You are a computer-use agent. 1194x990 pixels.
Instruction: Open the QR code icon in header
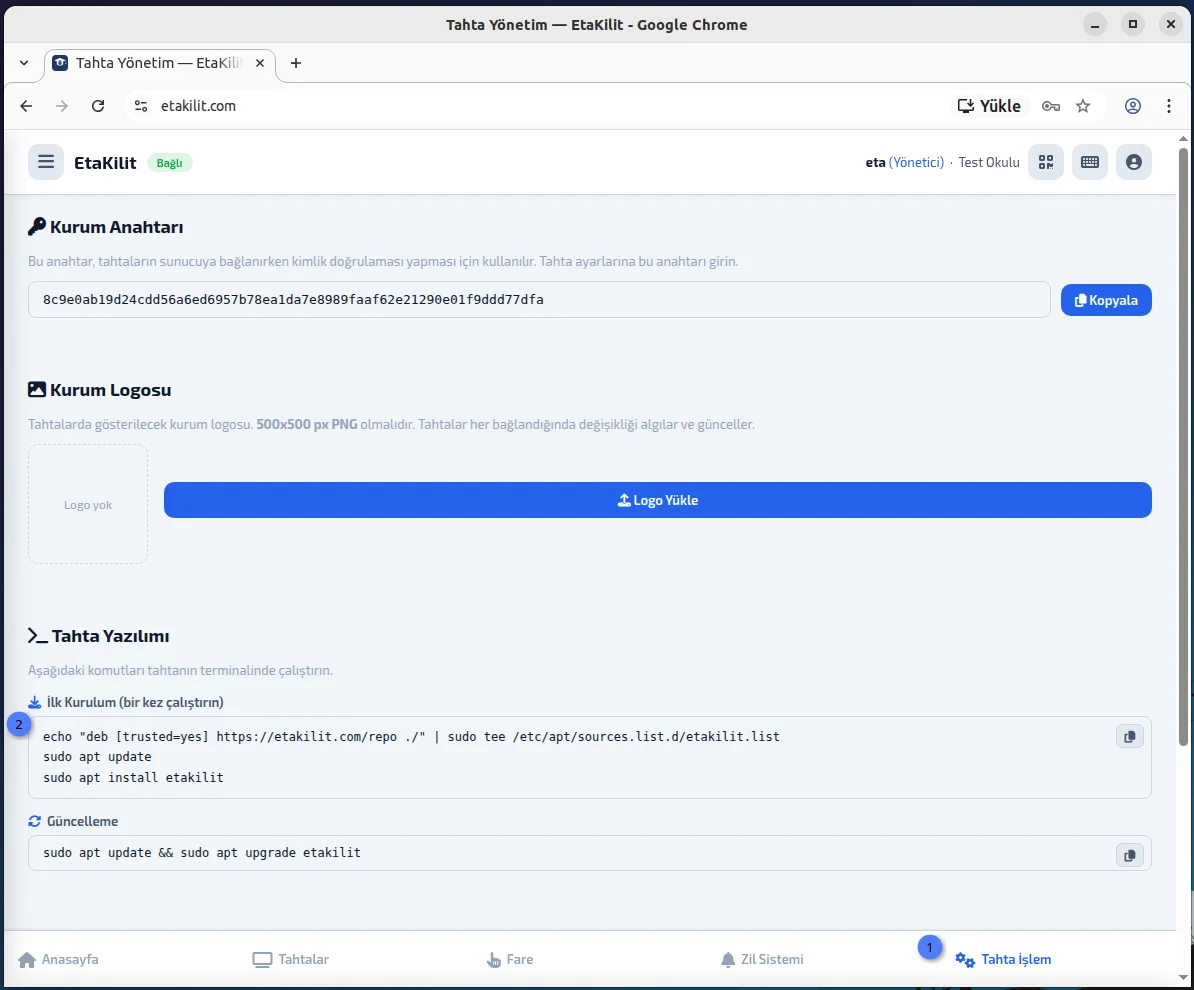pos(1046,162)
